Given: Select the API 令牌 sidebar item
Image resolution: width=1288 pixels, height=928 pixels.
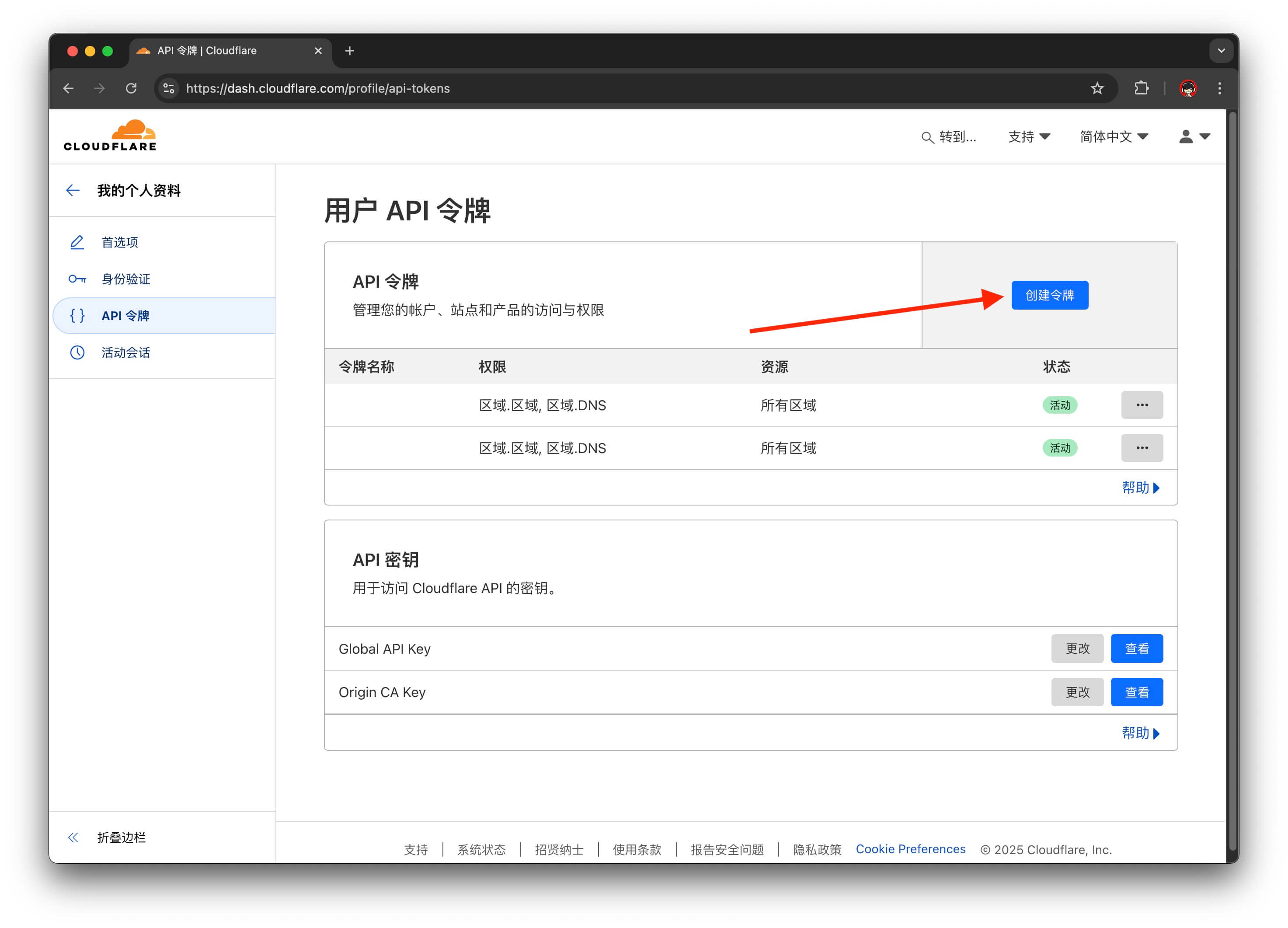Looking at the screenshot, I should click(x=164, y=316).
